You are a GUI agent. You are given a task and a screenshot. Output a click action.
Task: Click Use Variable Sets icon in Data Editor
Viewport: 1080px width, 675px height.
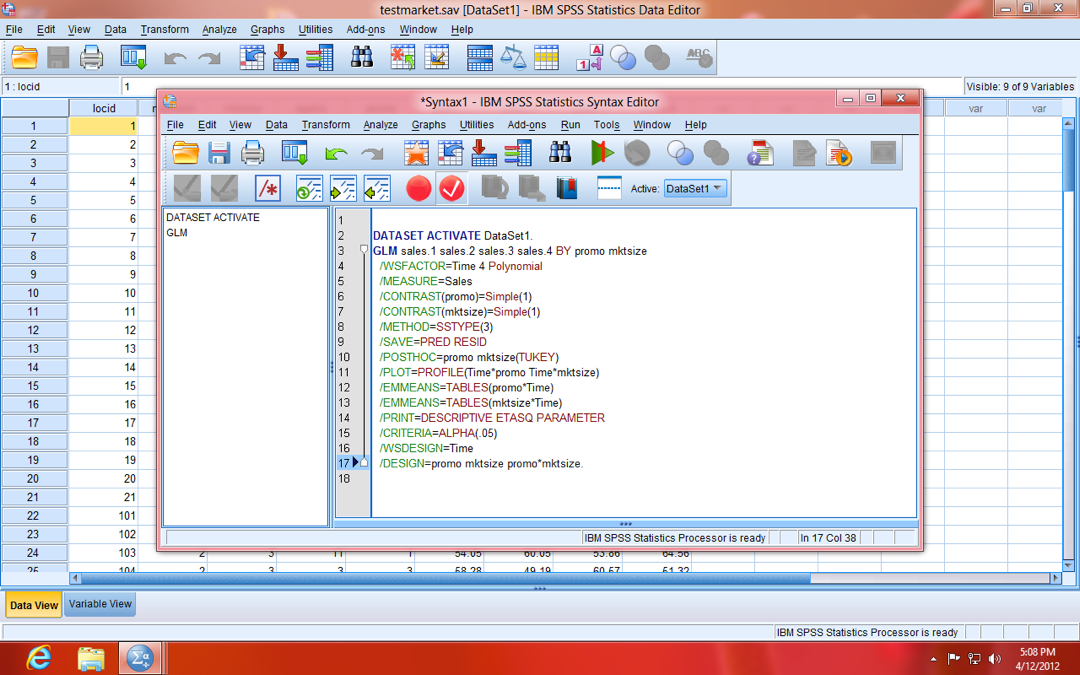(x=623, y=57)
